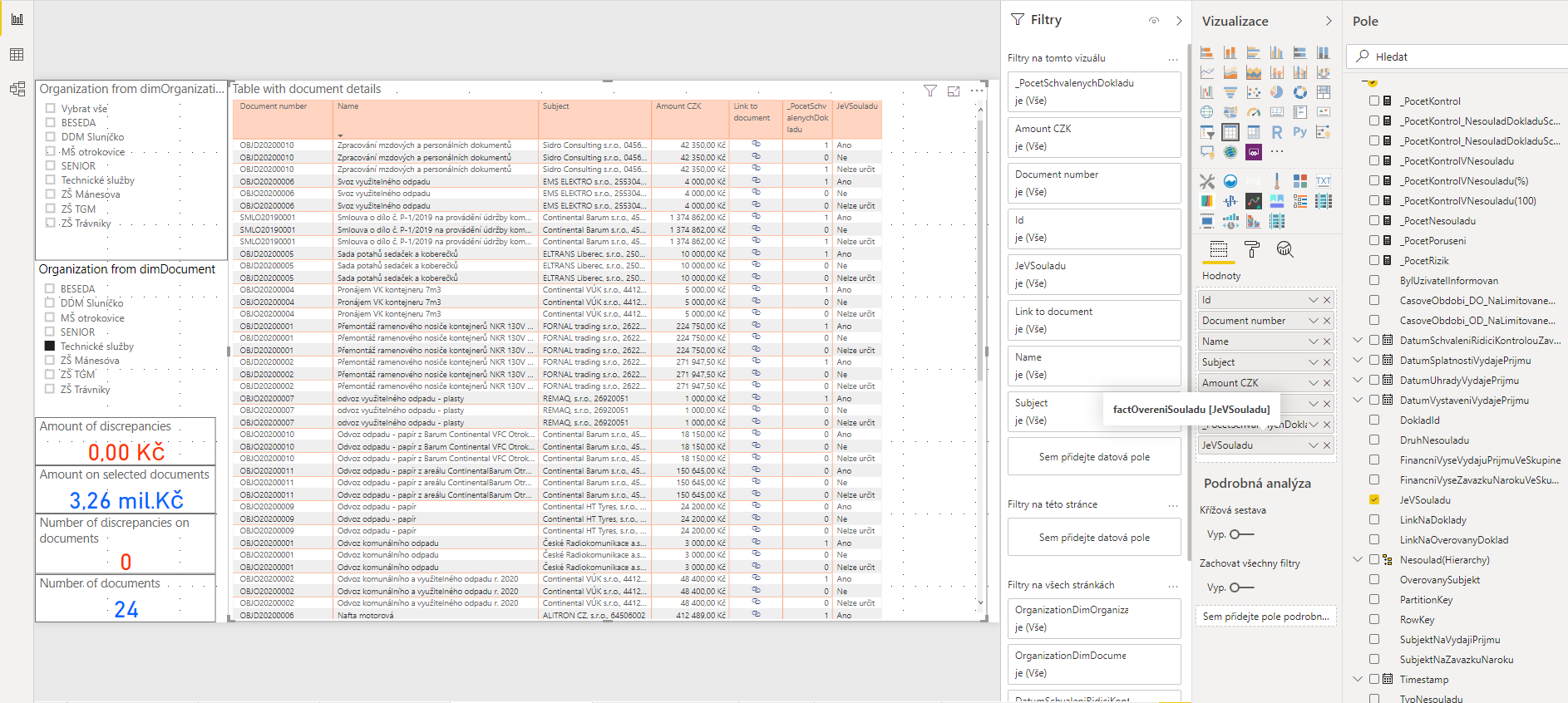Open dropdown for Id value field
The image size is (1568, 703).
[x=1314, y=300]
